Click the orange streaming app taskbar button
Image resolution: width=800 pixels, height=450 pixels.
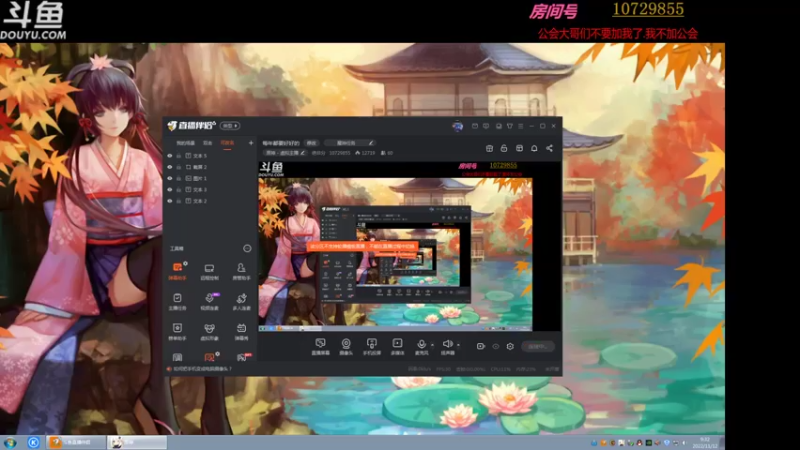76,442
